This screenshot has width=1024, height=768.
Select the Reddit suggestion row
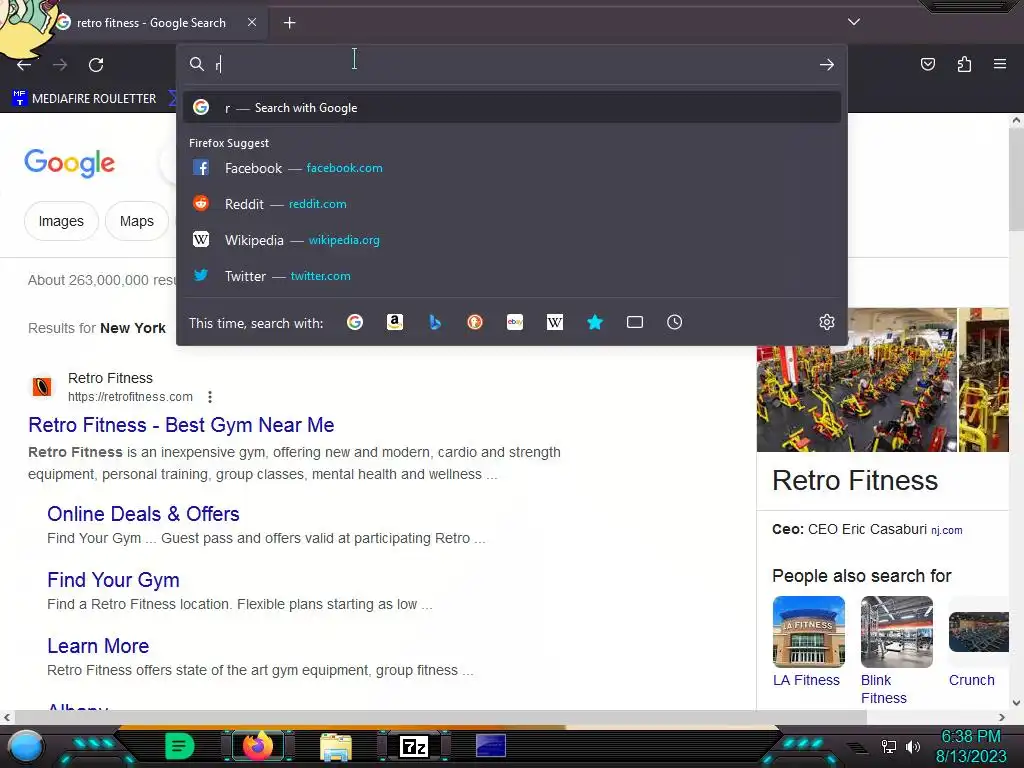coord(512,204)
